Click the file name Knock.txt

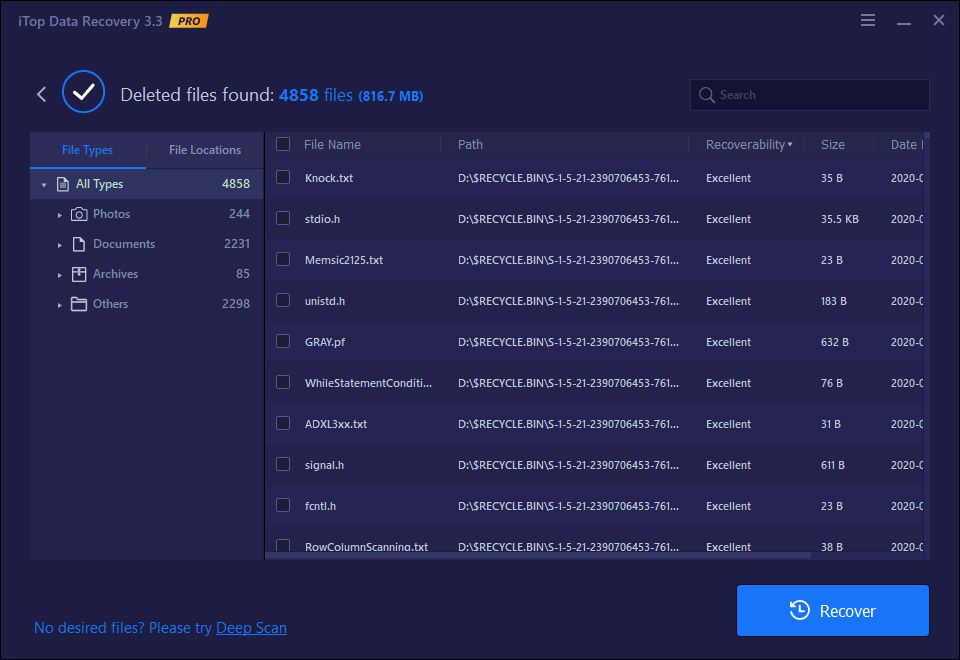(329, 178)
